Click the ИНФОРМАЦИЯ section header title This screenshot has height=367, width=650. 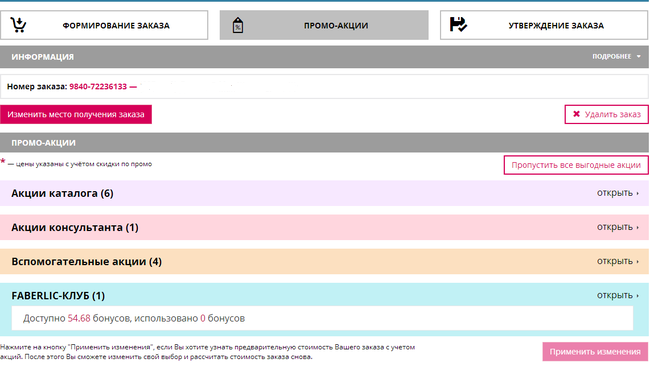(x=42, y=57)
